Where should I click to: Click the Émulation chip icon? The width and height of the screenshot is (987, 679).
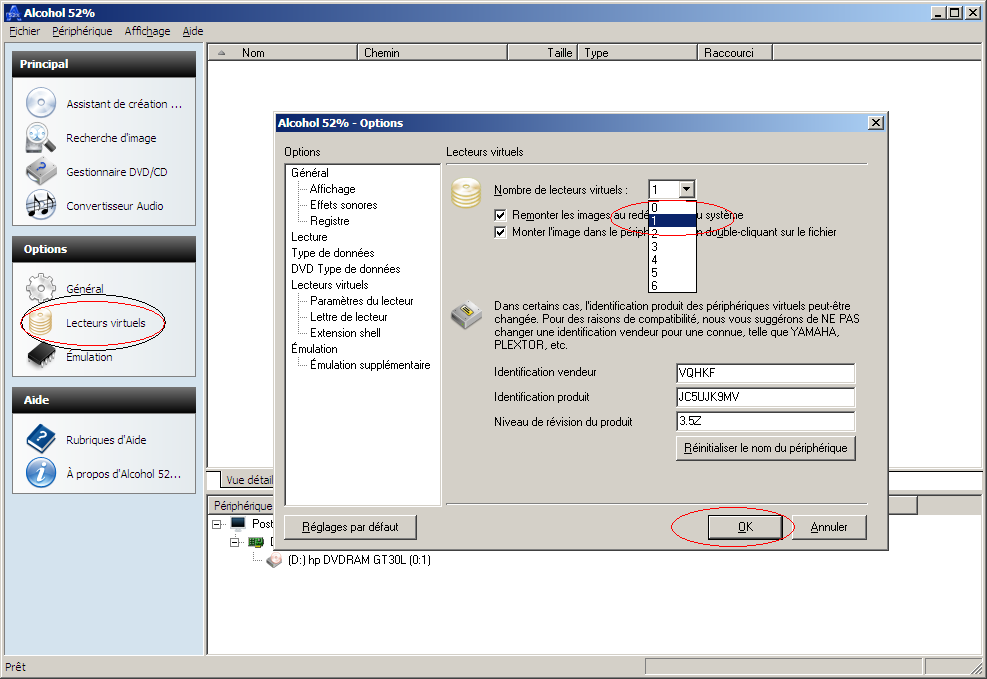(41, 355)
